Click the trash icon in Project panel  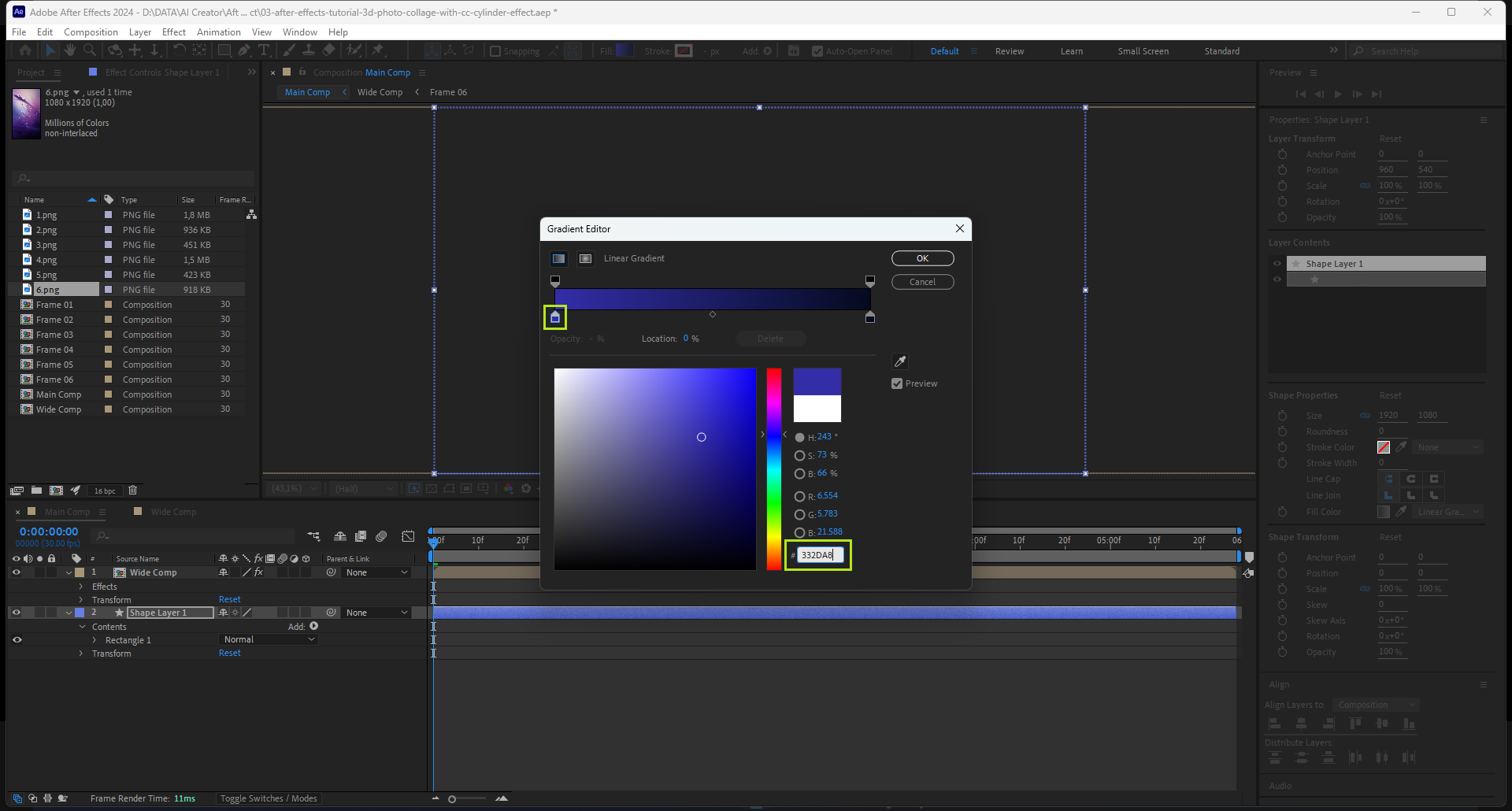[133, 491]
